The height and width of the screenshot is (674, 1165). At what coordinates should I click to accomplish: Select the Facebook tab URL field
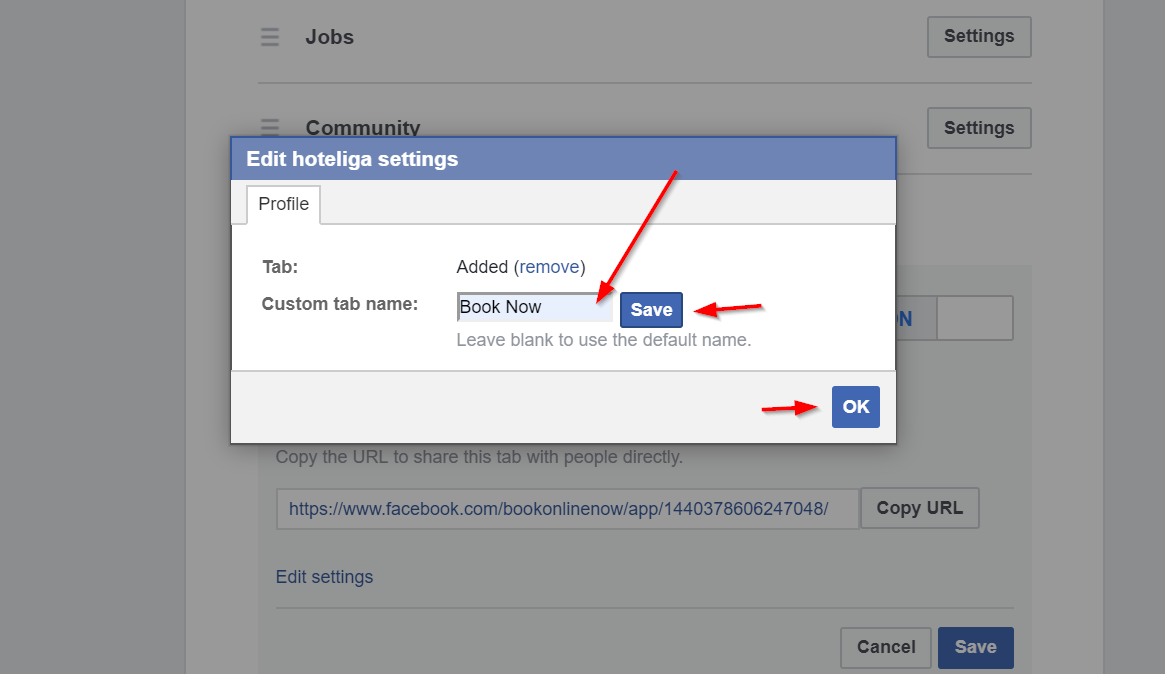tap(567, 508)
